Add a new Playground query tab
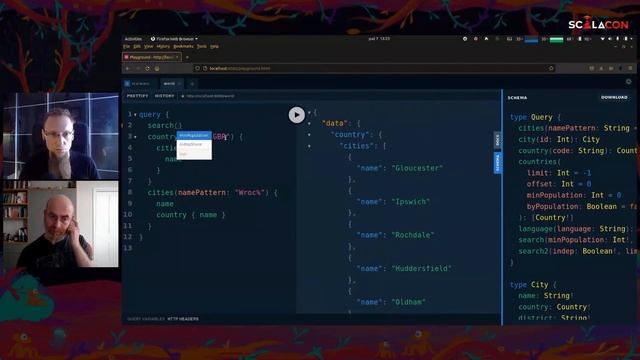The image size is (640, 360). pos(192,84)
